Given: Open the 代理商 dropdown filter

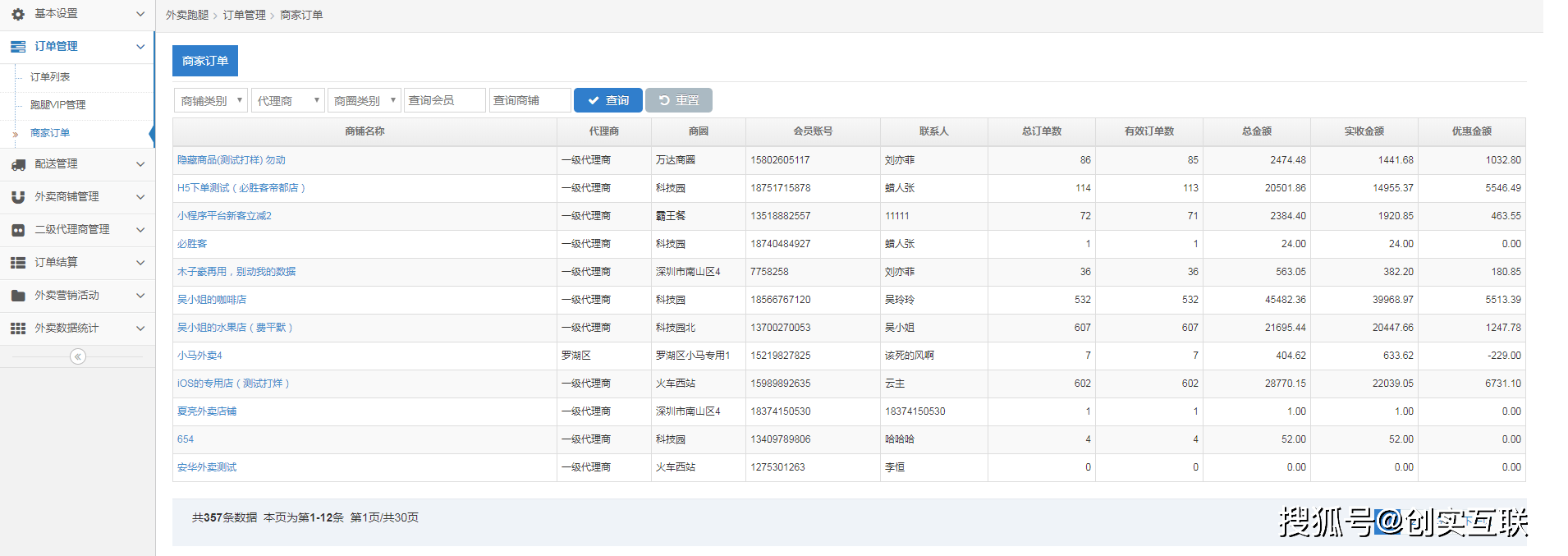Looking at the screenshot, I should 288,100.
